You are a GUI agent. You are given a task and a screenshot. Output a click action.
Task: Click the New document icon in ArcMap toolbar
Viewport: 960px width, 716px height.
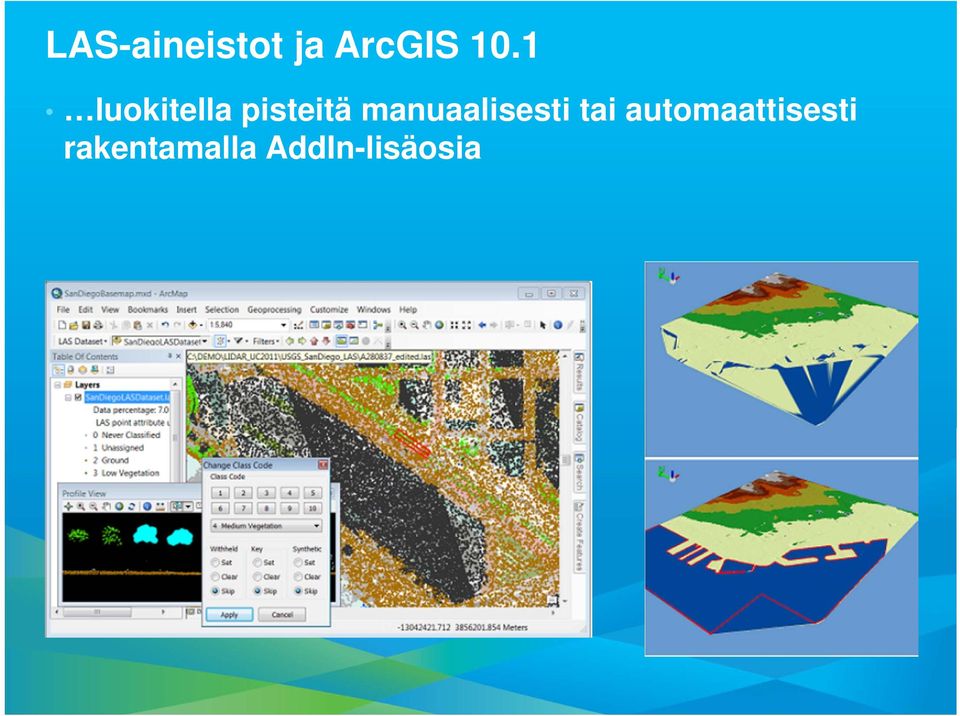[62, 325]
